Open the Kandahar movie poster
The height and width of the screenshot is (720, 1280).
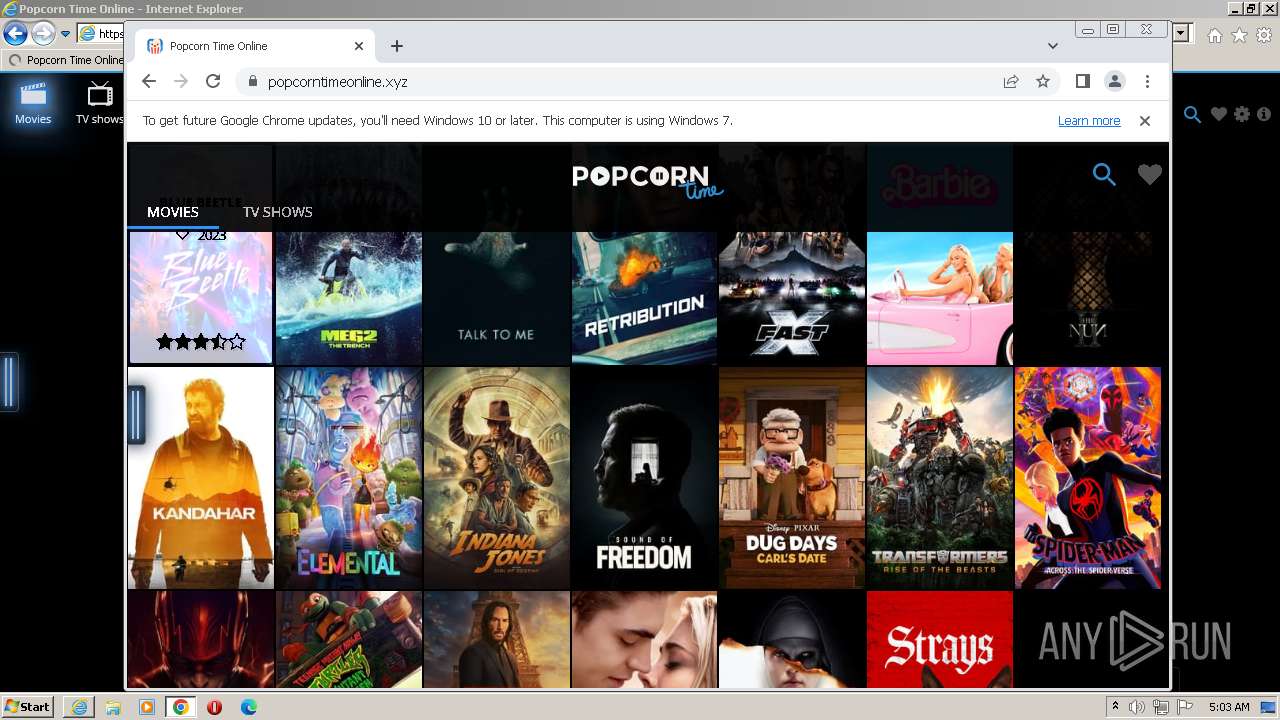[200, 478]
